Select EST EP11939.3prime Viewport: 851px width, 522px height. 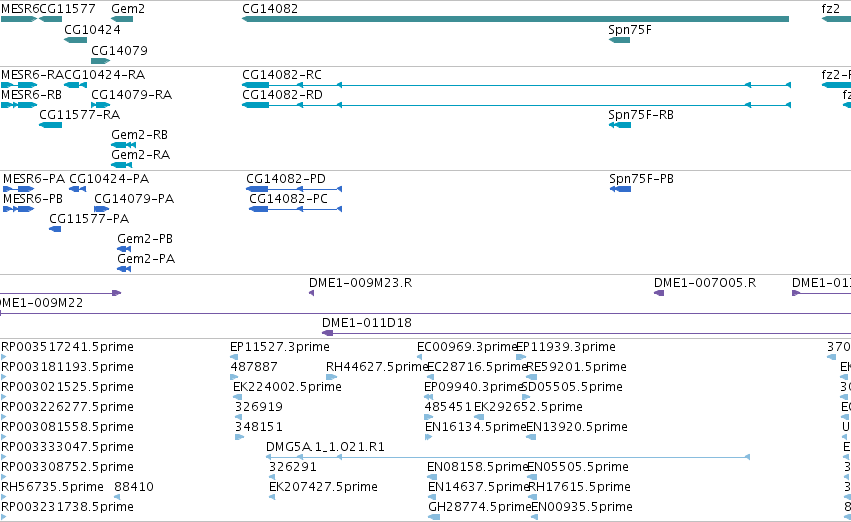click(566, 347)
